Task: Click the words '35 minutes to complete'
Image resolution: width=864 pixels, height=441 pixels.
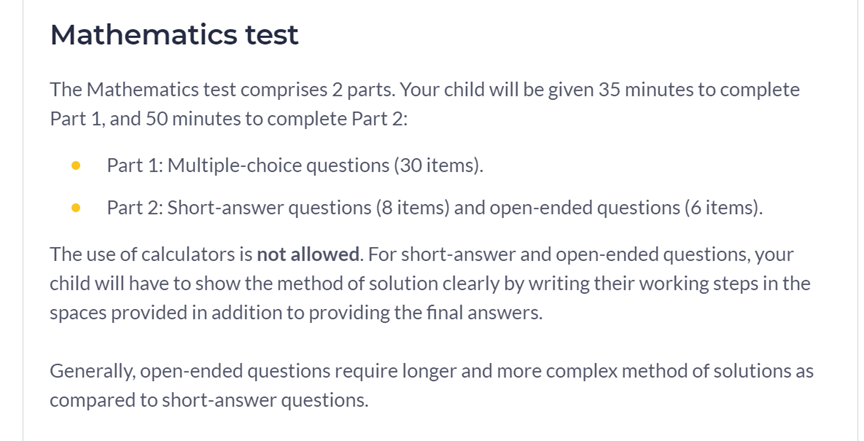Action: tap(699, 90)
